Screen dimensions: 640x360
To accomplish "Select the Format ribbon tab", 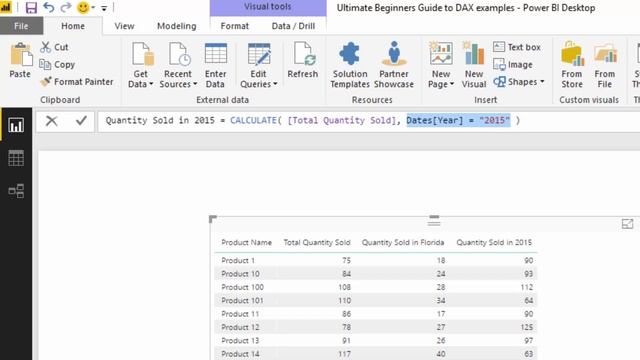I will click(235, 26).
